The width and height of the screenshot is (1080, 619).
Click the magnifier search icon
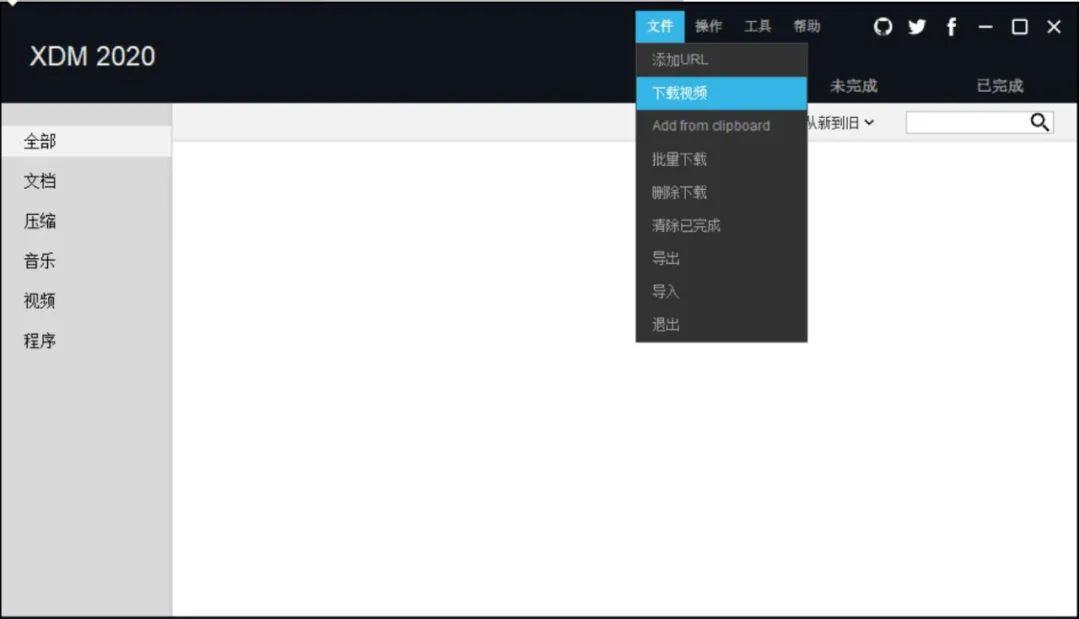1039,123
